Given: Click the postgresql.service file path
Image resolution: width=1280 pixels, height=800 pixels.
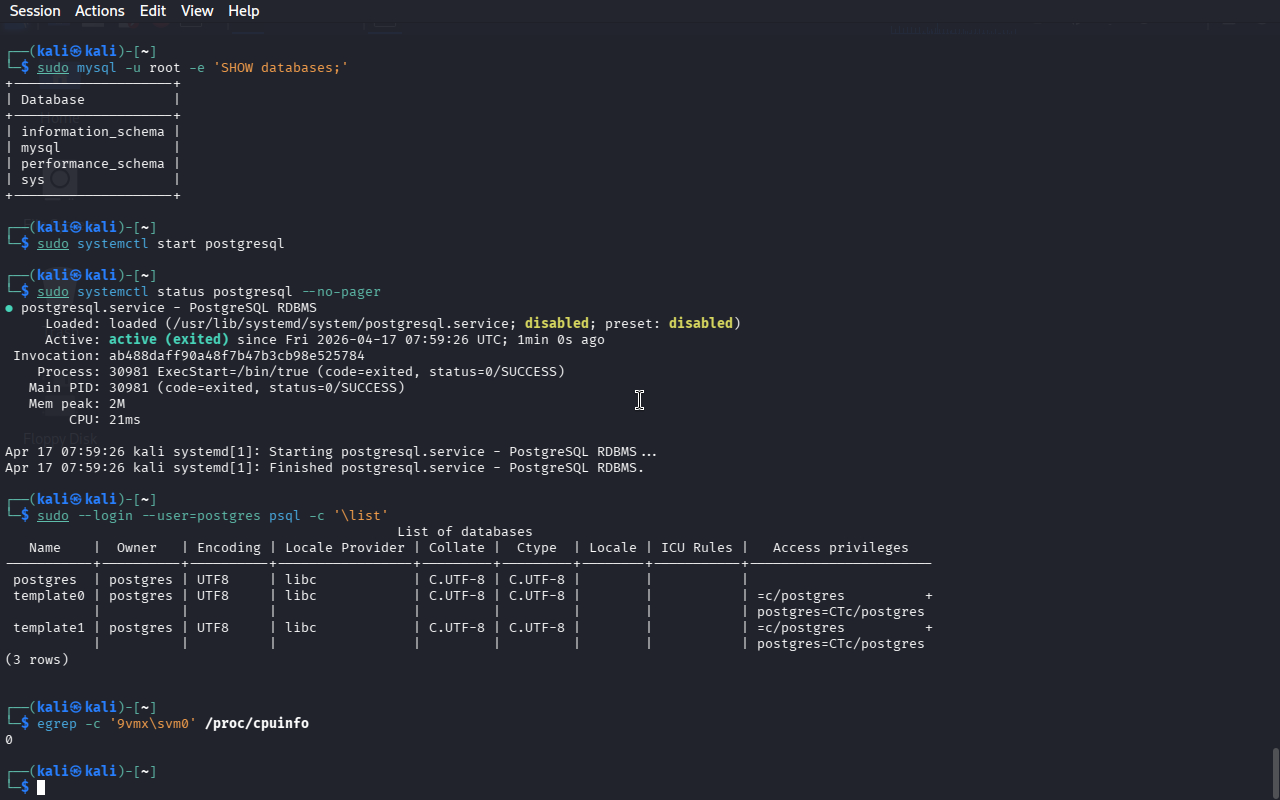Looking at the screenshot, I should (x=340, y=324).
